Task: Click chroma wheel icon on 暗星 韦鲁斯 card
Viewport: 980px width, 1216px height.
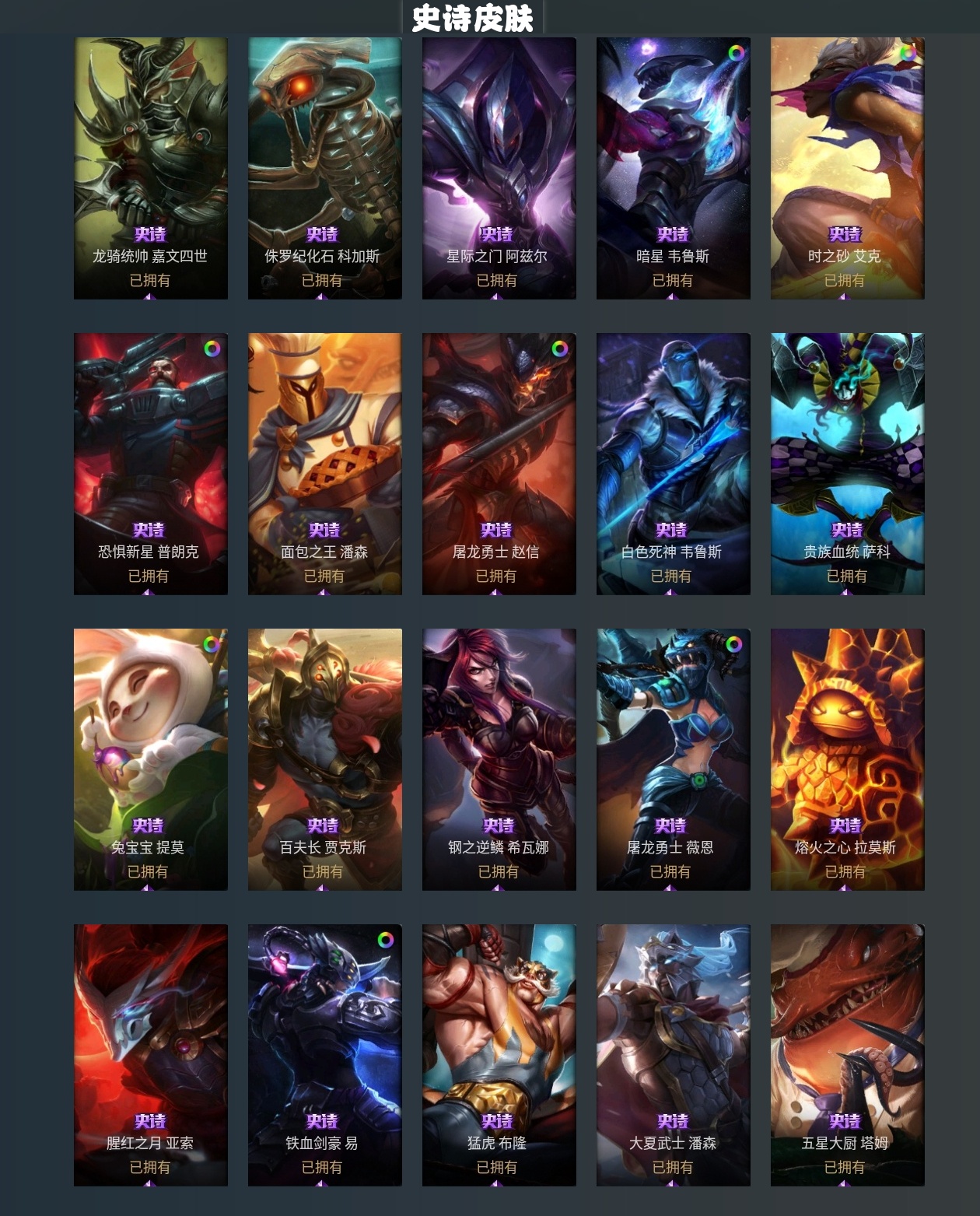Action: pos(735,53)
